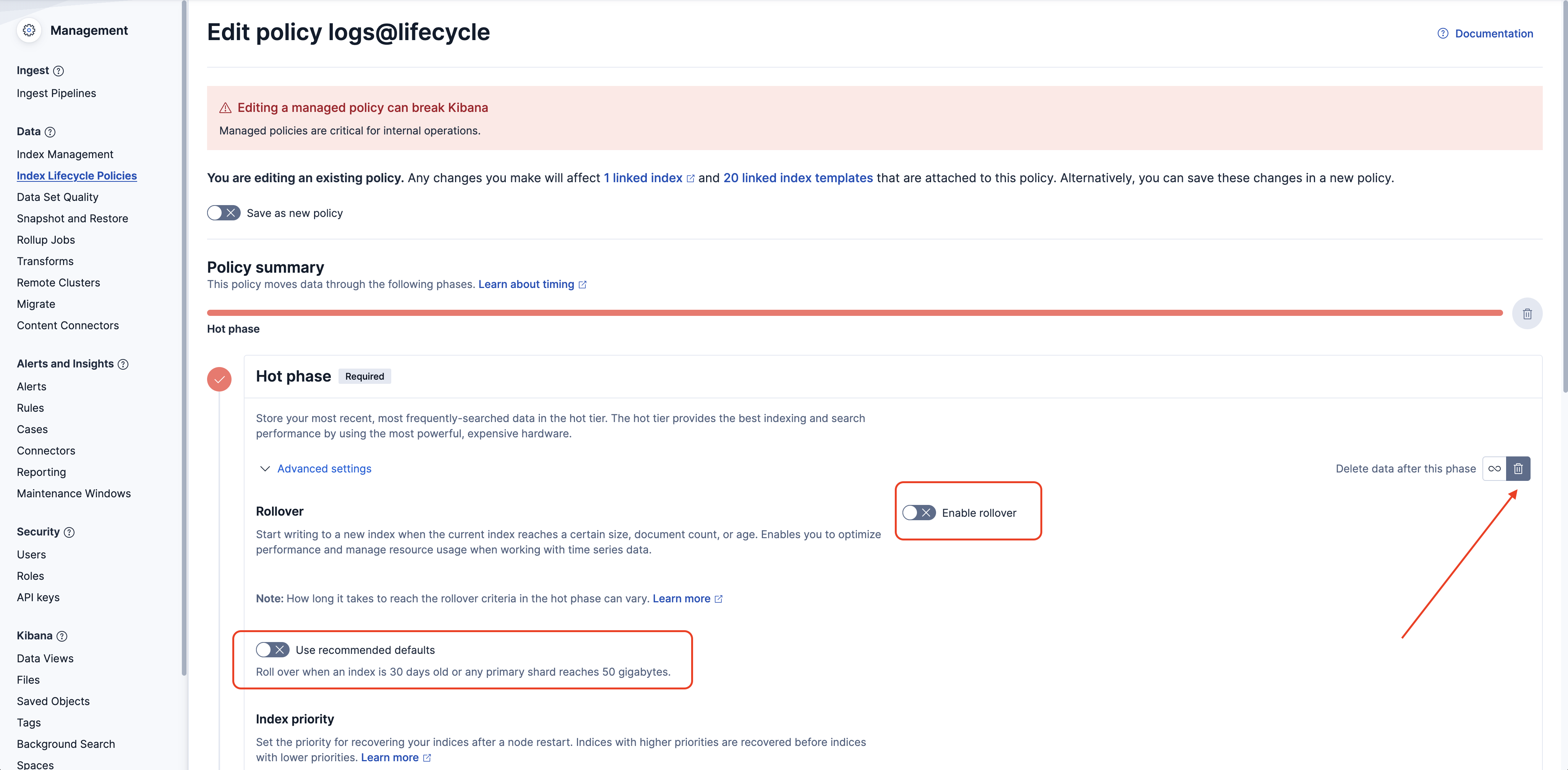Open Tags in sidebar
Screen dimensions: 1568x770
(29, 723)
